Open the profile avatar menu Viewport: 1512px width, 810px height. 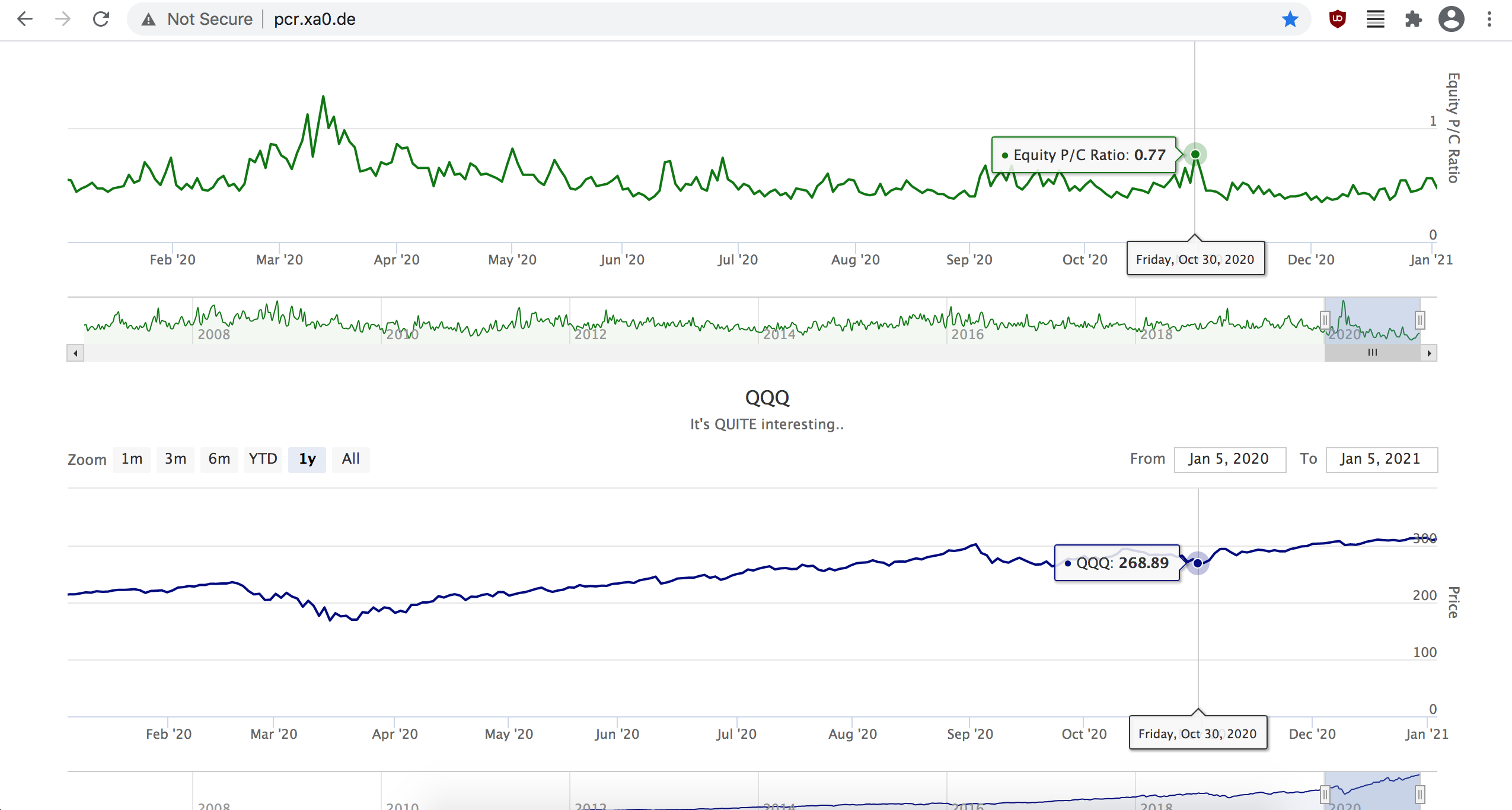(1452, 19)
